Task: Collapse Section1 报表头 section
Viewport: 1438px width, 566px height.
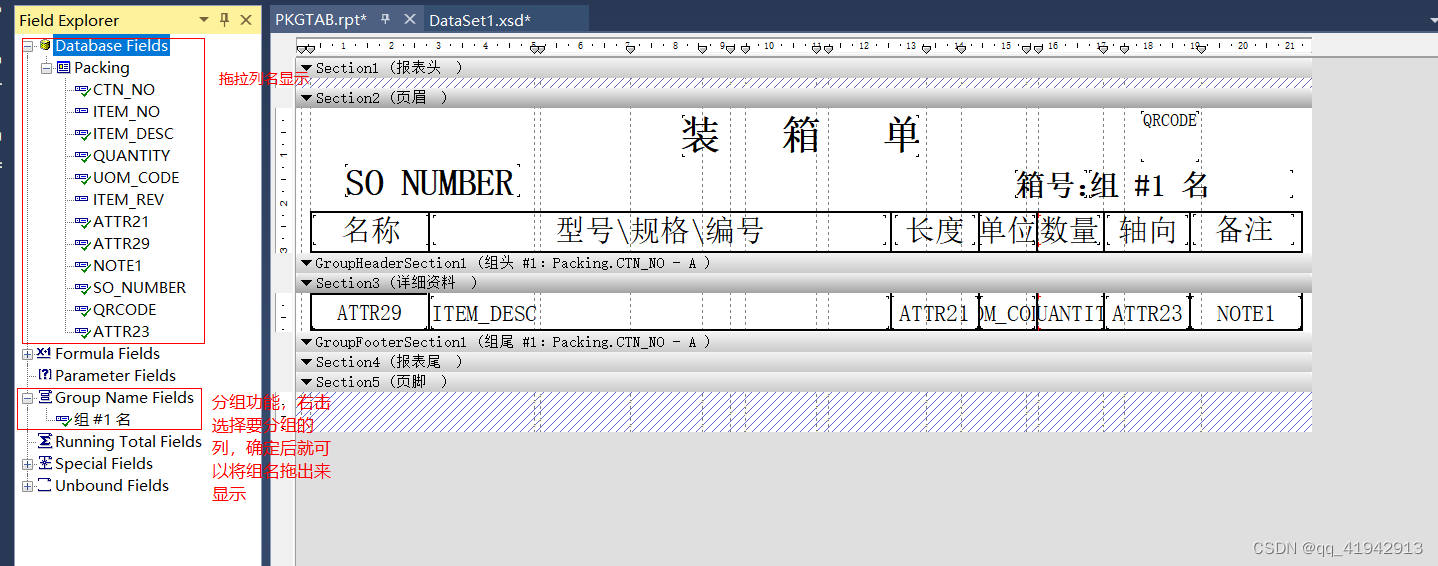Action: coord(306,68)
